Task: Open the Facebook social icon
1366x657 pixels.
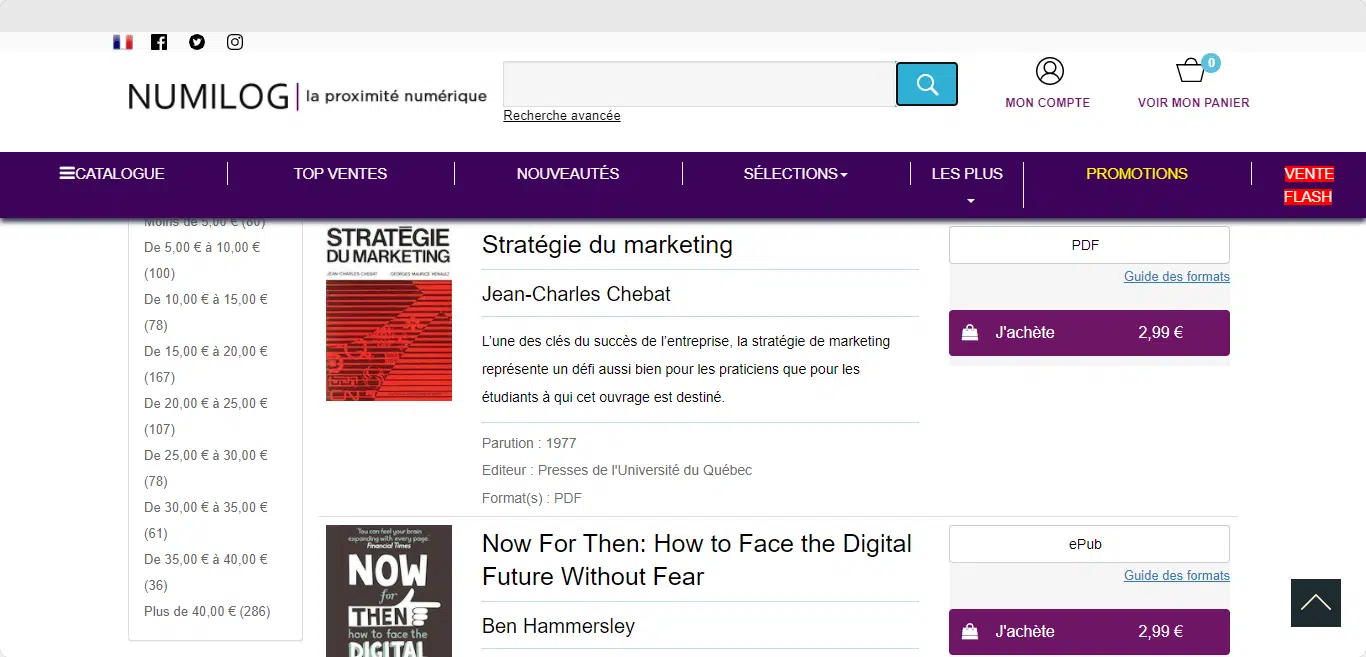Action: coord(159,42)
